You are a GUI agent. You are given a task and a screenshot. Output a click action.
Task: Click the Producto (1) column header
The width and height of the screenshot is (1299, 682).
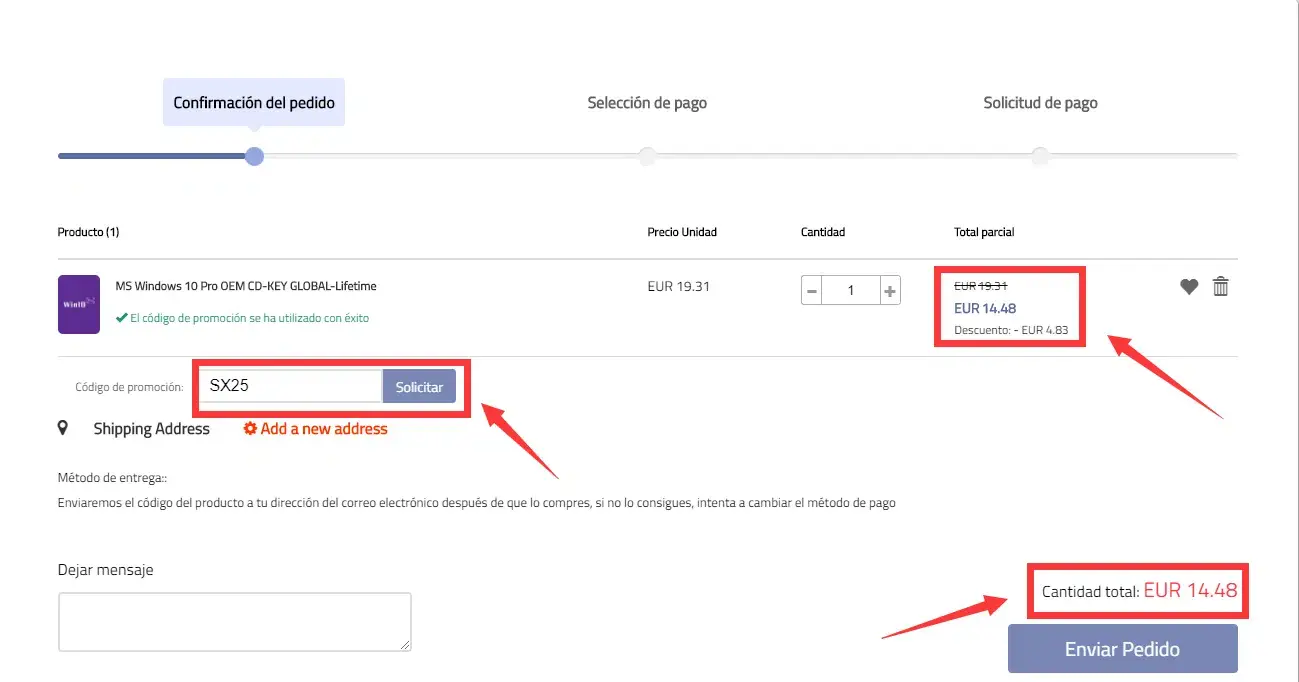[88, 232]
